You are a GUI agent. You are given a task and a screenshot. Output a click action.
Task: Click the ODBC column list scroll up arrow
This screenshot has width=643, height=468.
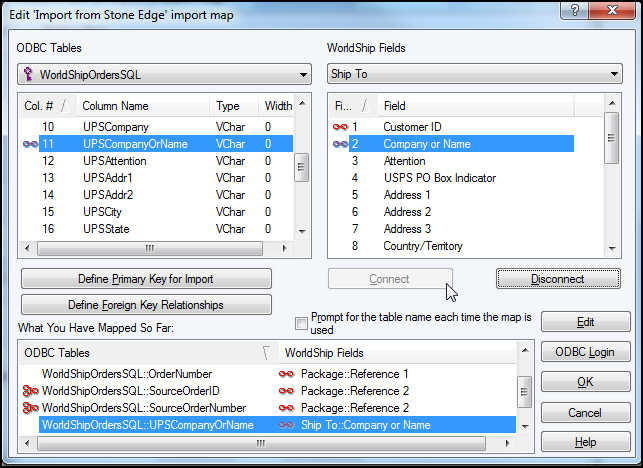pos(302,103)
